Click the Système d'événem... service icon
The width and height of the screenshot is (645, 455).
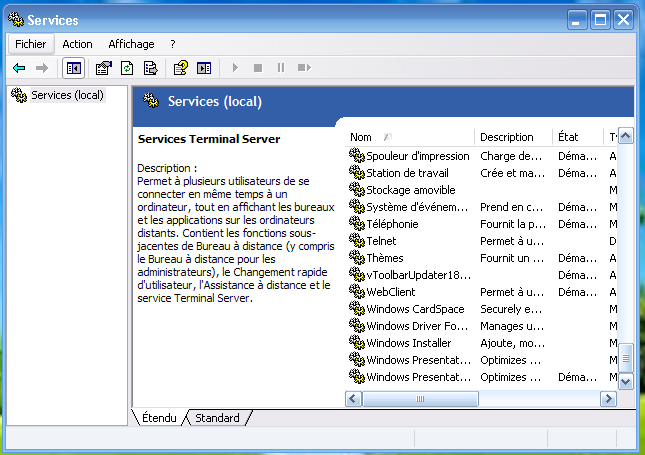(x=357, y=207)
